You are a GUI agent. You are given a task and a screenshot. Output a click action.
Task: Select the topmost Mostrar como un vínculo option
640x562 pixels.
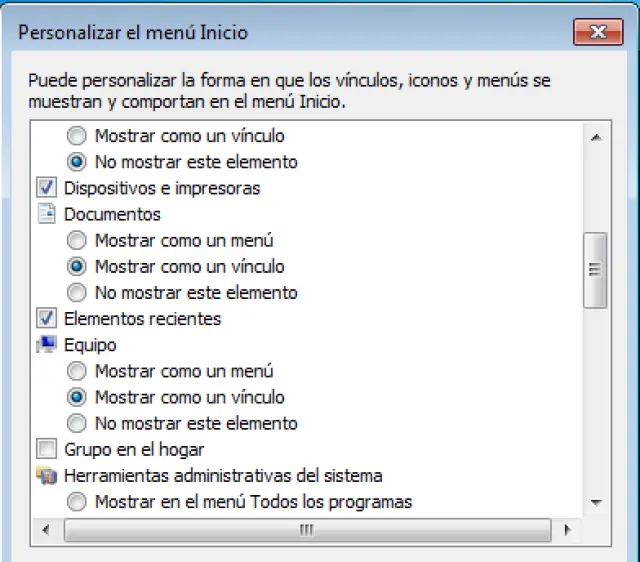point(77,135)
